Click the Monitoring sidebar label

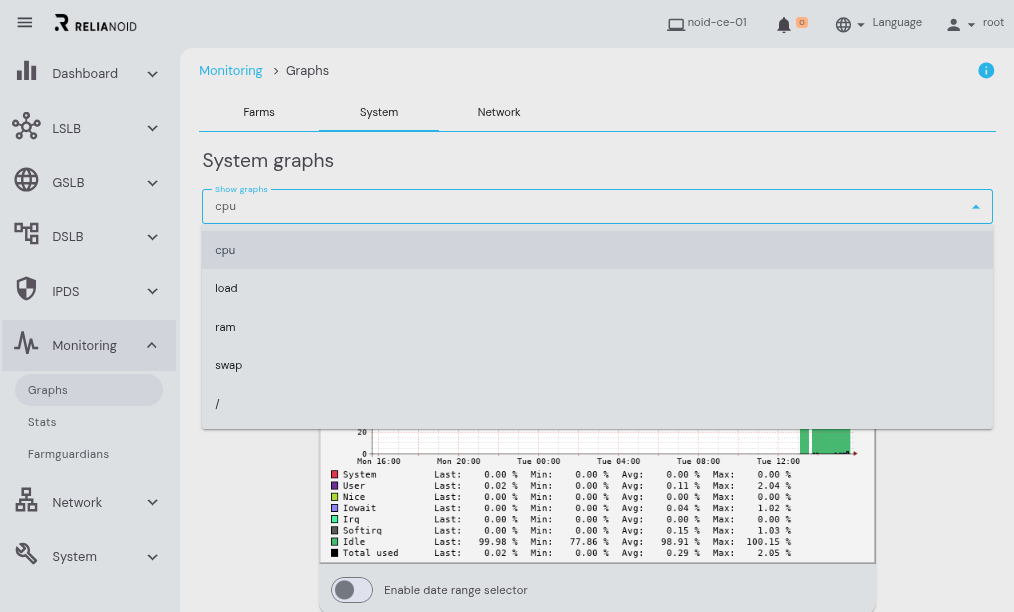point(85,345)
